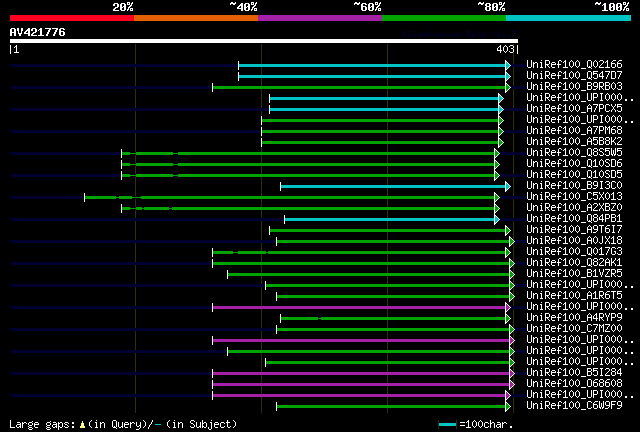The width and height of the screenshot is (640, 432).
Task: Click the arrowhead of hit A0JX18
Action: (x=512, y=242)
